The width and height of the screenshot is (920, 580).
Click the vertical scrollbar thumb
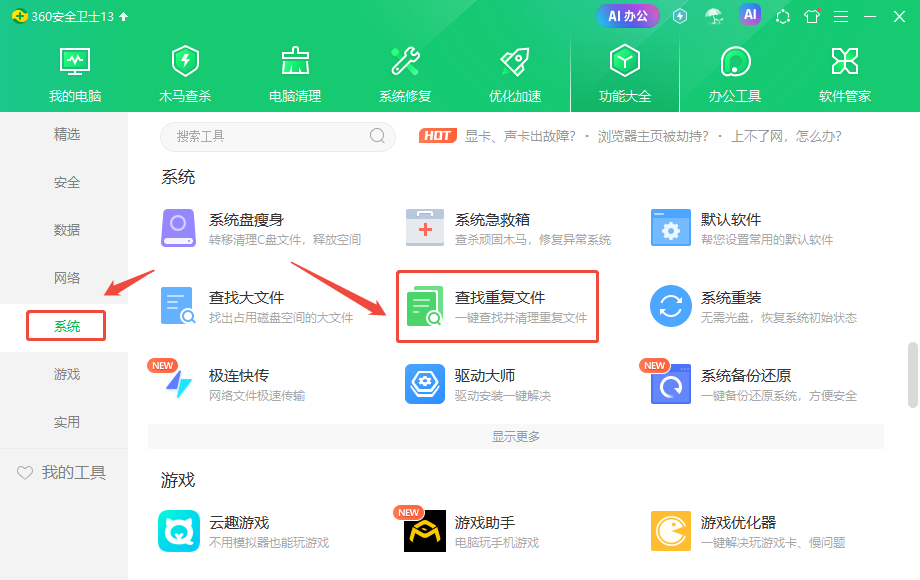tap(913, 375)
